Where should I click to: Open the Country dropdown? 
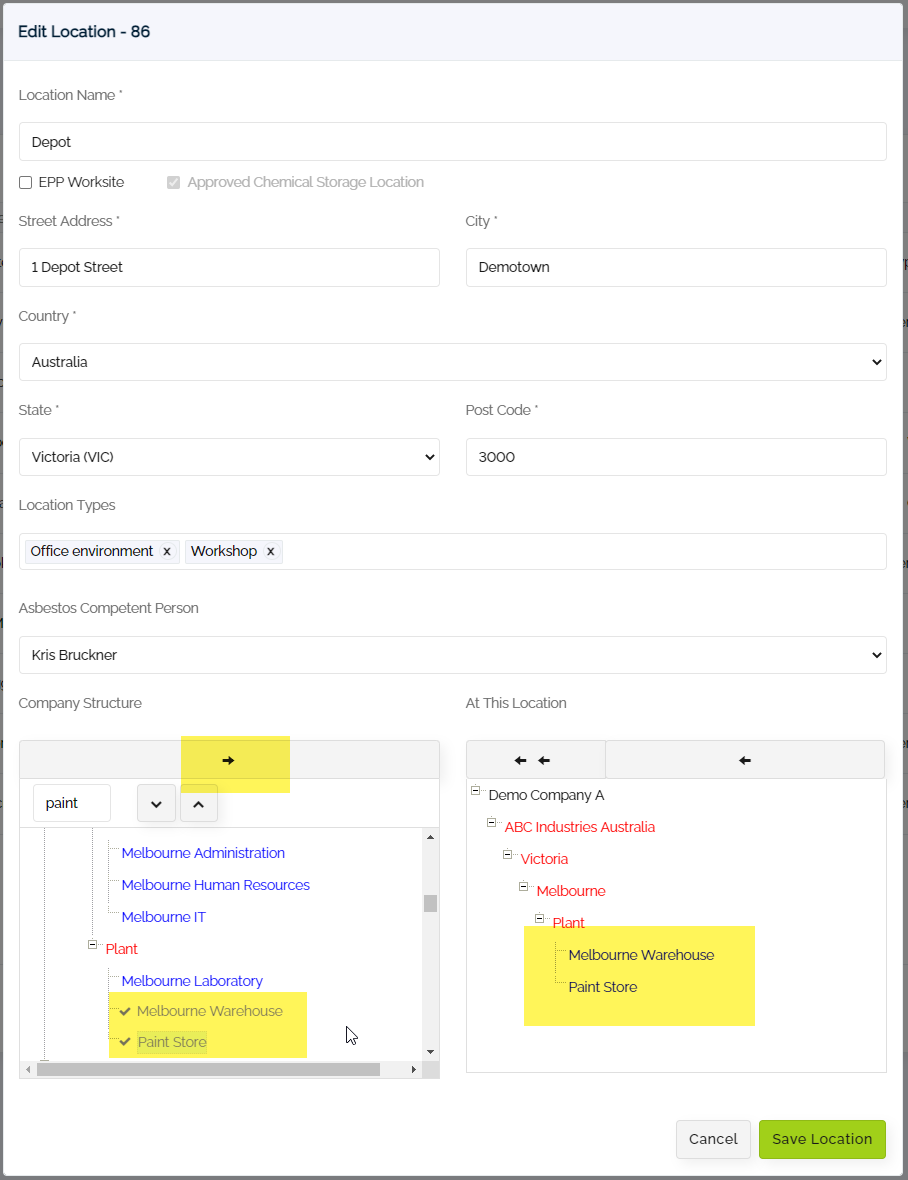(452, 362)
